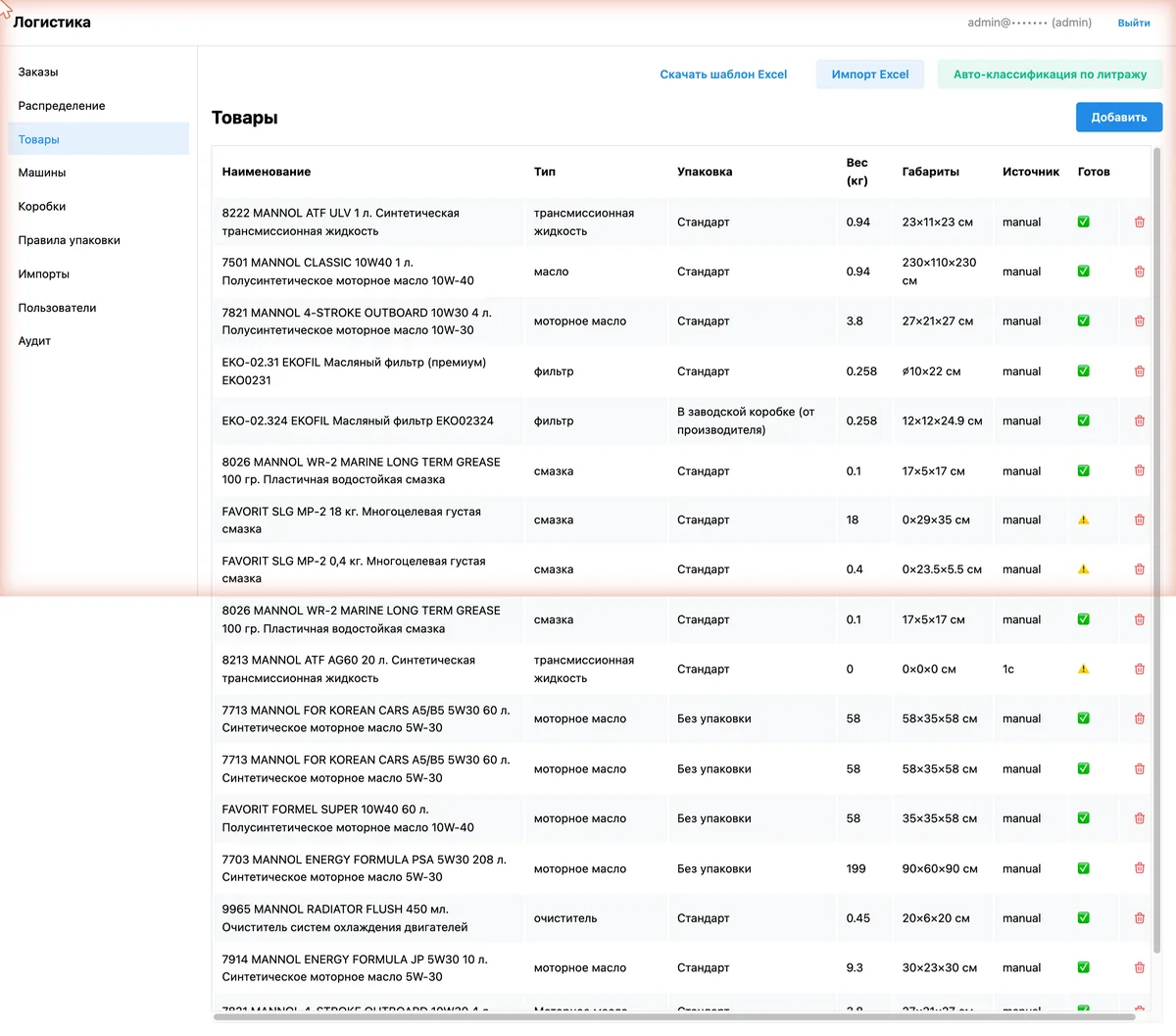Click the Тип column header

545,172
